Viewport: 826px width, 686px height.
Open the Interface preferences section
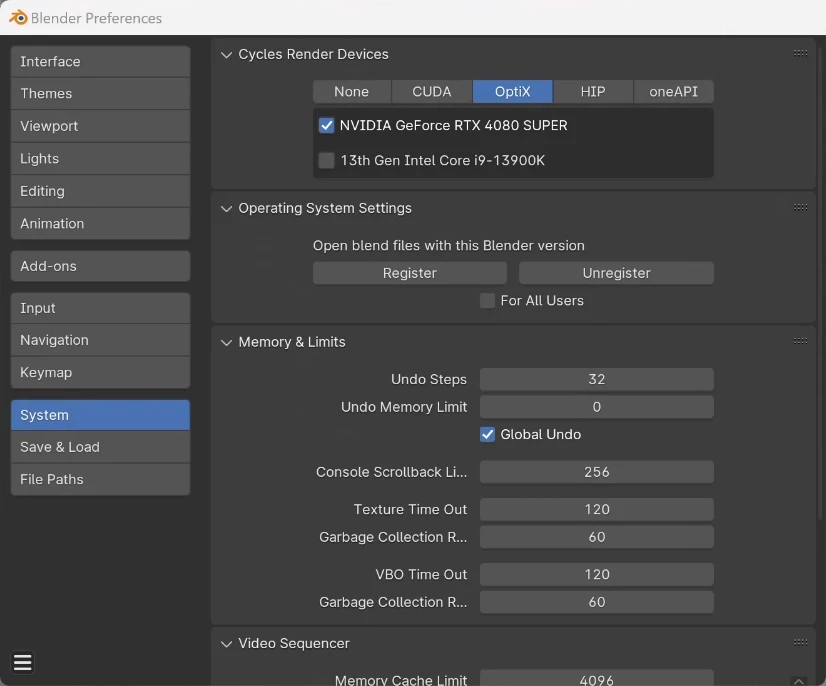(x=100, y=62)
